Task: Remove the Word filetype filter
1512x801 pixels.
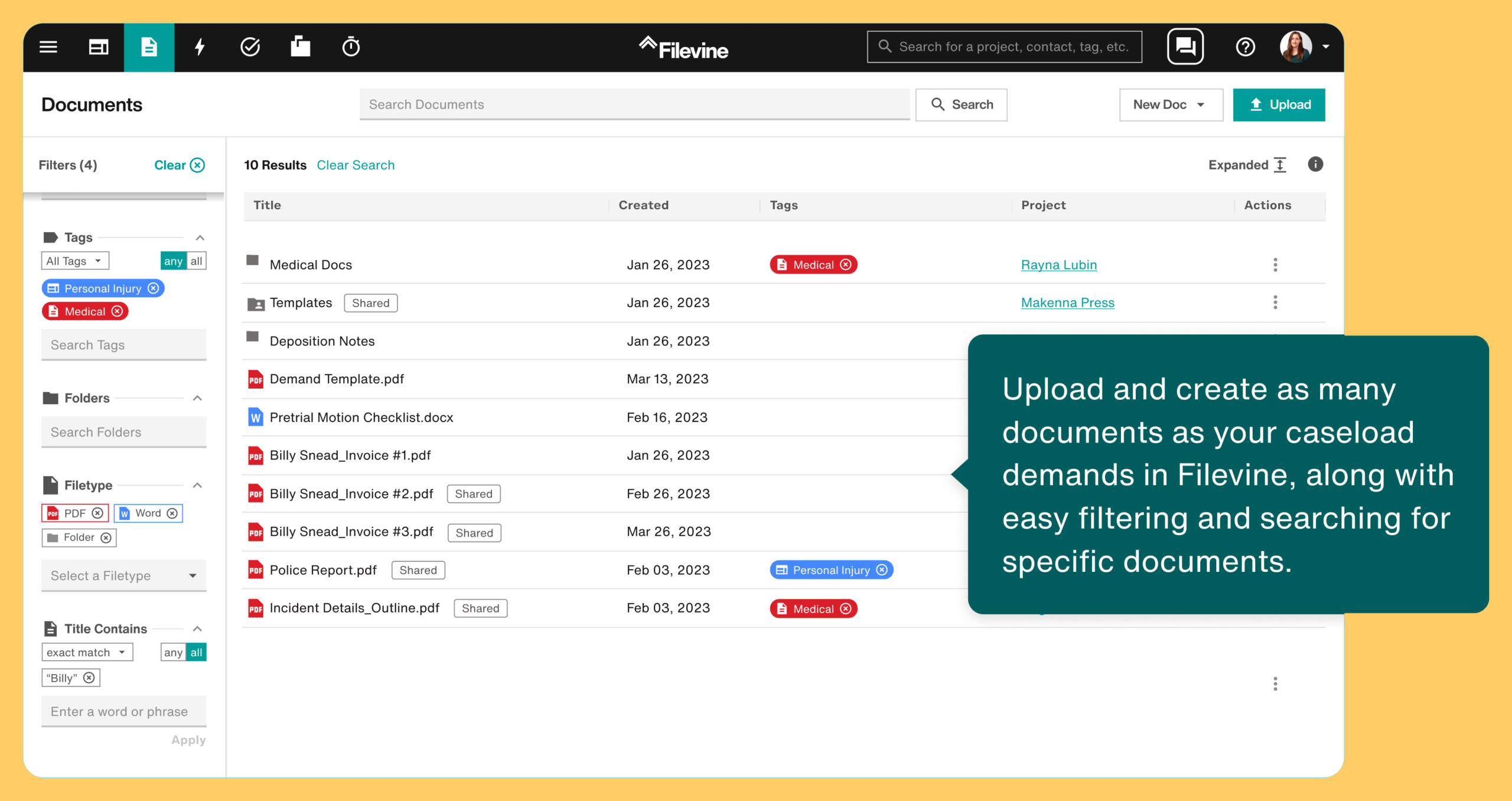Action: 172,513
